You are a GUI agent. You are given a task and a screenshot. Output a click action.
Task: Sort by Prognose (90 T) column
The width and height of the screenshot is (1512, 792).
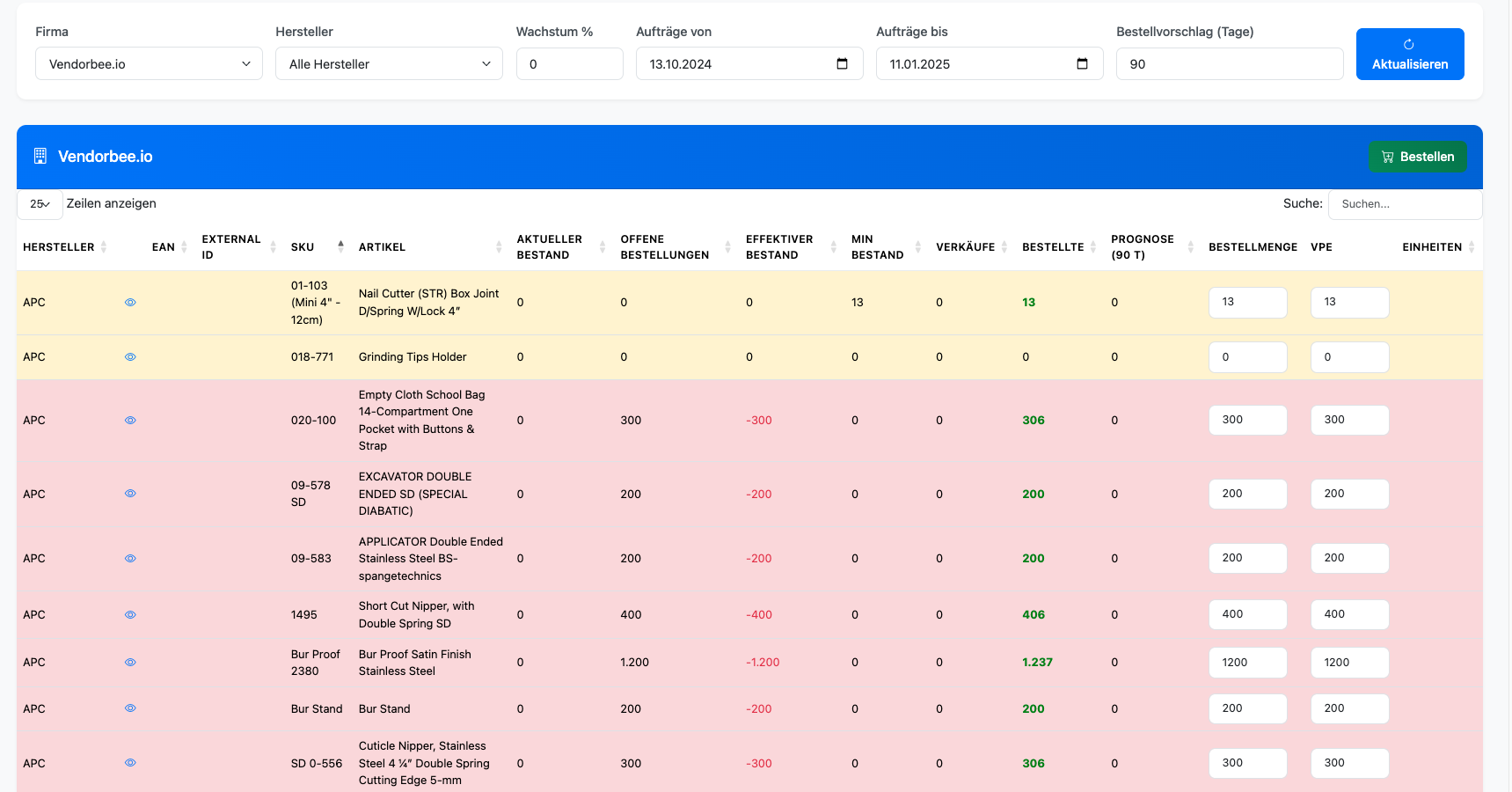point(1190,247)
